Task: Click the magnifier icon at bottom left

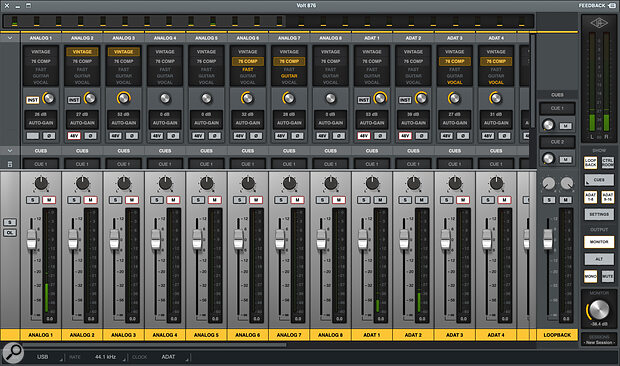Action: (13, 352)
